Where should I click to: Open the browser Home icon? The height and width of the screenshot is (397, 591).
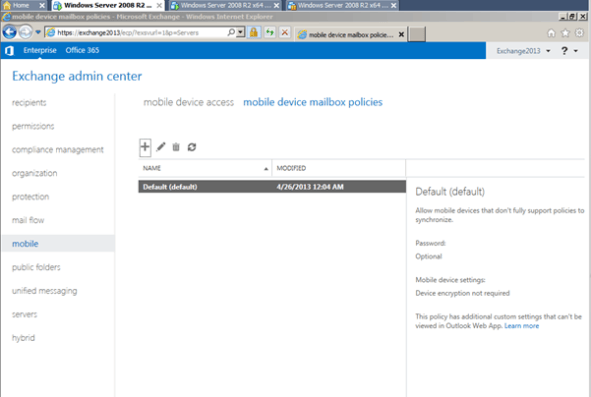pos(551,33)
